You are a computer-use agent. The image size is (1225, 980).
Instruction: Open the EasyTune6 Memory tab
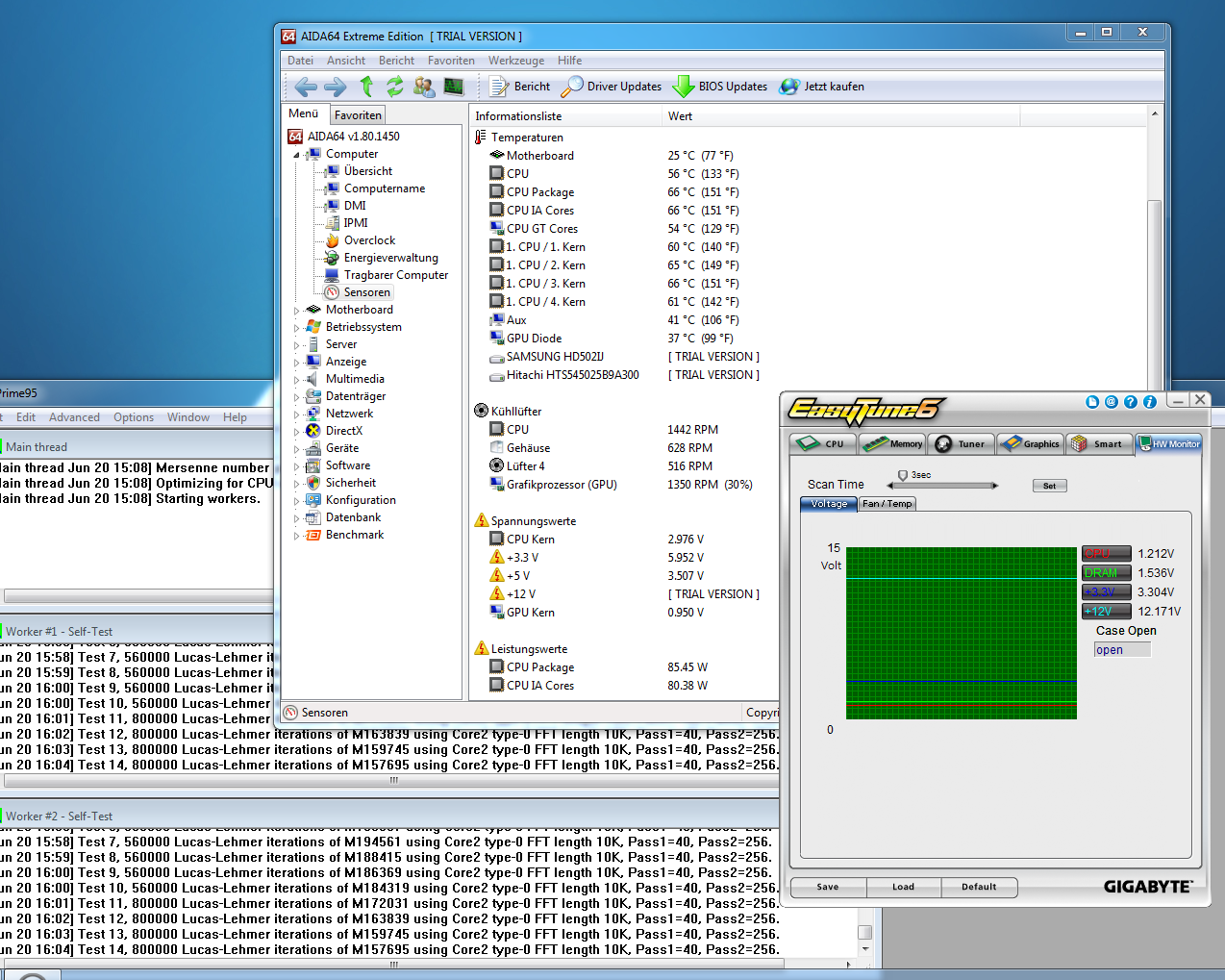point(892,443)
